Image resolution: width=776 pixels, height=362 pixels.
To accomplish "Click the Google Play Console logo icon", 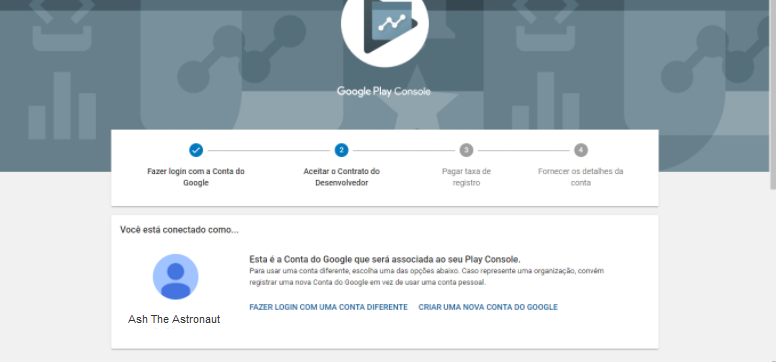I will click(385, 24).
